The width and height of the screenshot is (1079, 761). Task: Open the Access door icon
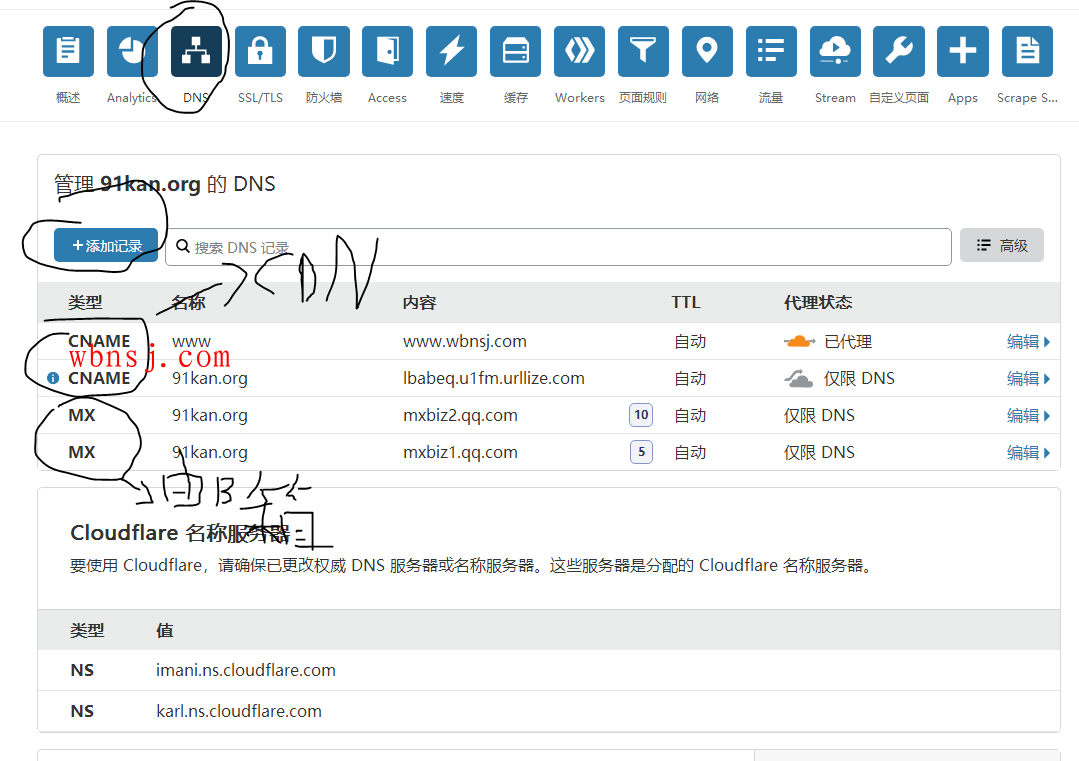point(387,52)
